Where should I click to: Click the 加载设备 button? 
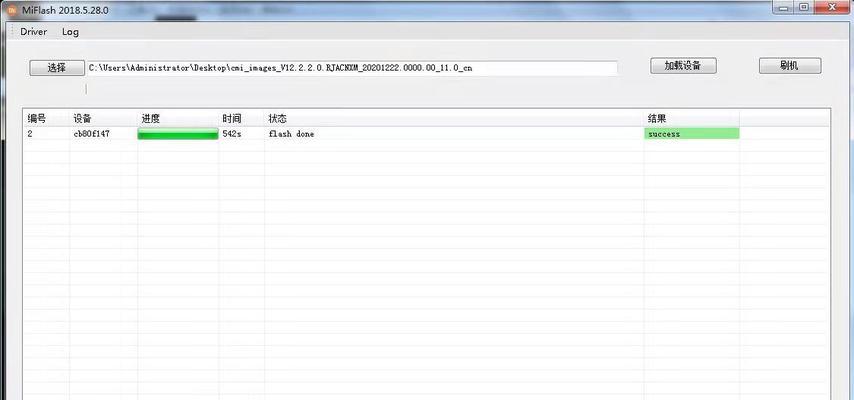point(683,66)
